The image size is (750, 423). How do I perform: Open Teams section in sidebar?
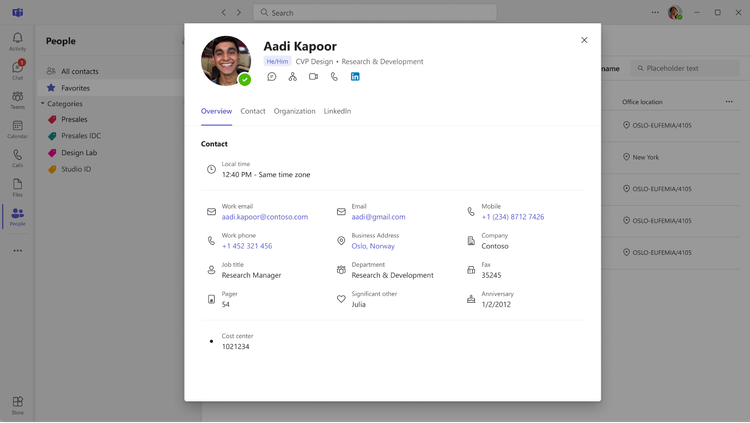pyautogui.click(x=18, y=100)
